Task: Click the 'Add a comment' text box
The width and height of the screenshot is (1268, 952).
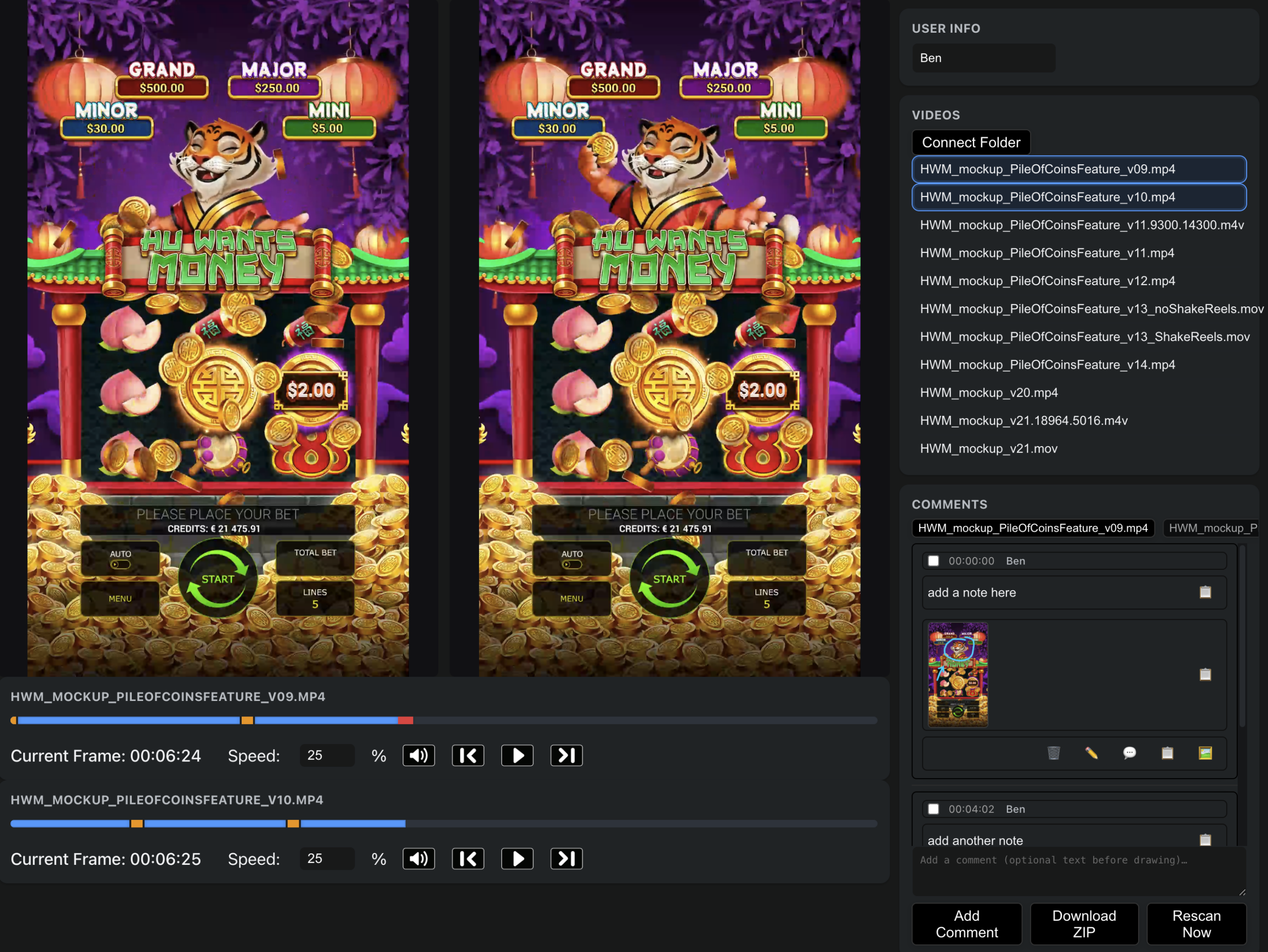Action: click(x=1079, y=872)
